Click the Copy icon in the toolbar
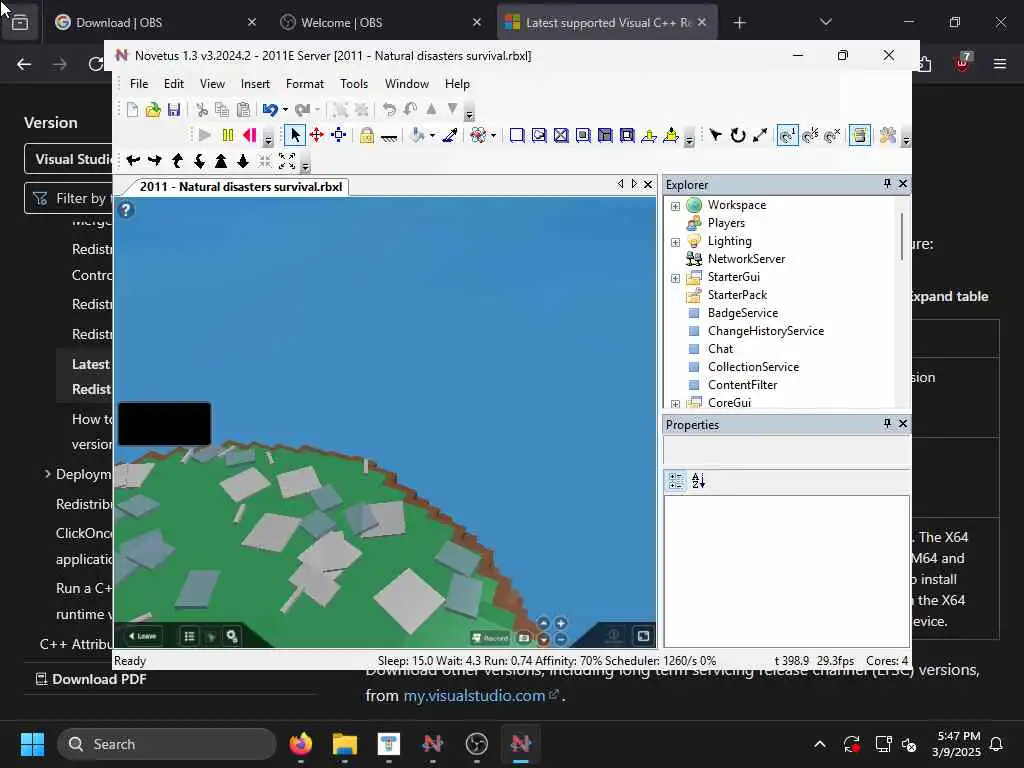 [x=222, y=110]
